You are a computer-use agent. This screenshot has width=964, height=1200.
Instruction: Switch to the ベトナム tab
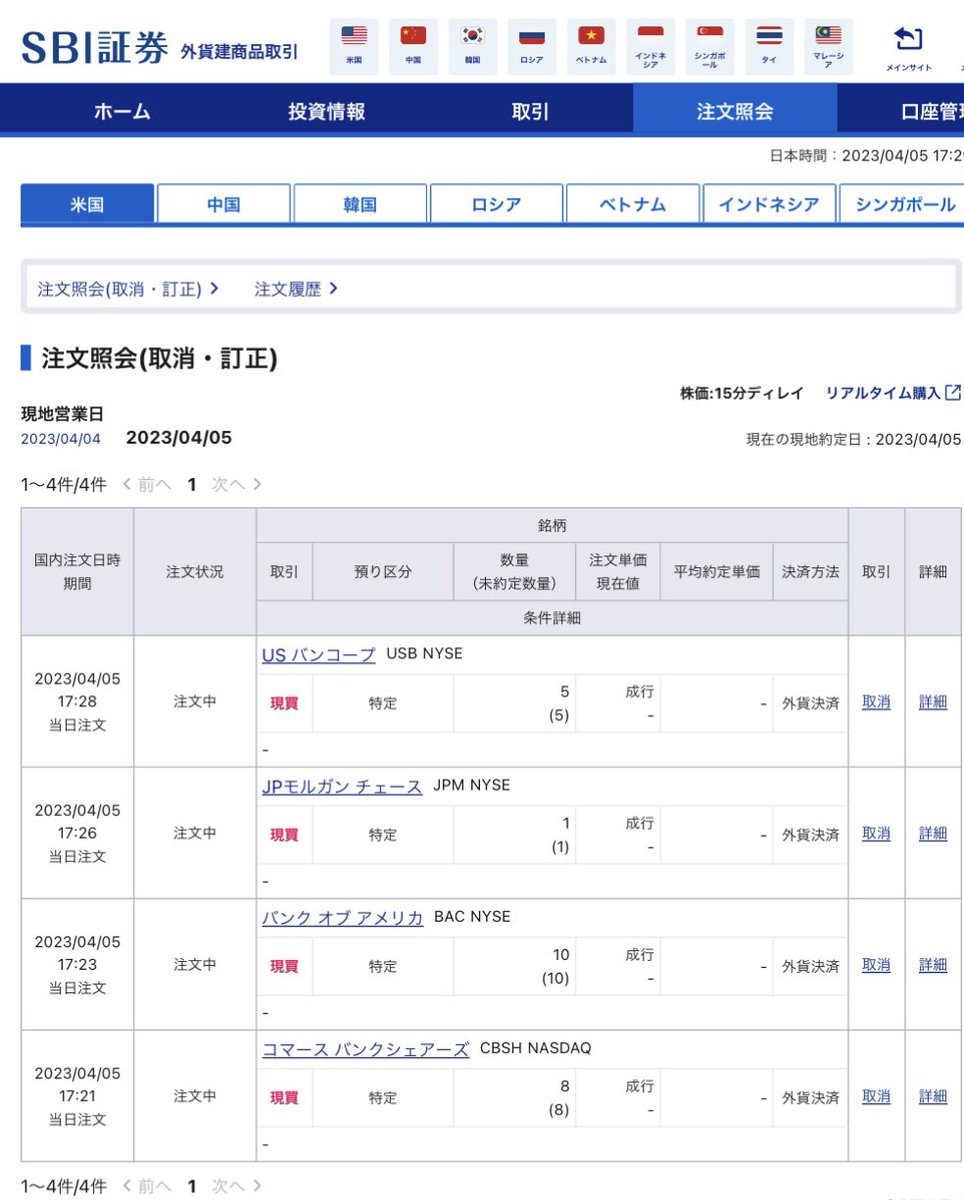(633, 204)
